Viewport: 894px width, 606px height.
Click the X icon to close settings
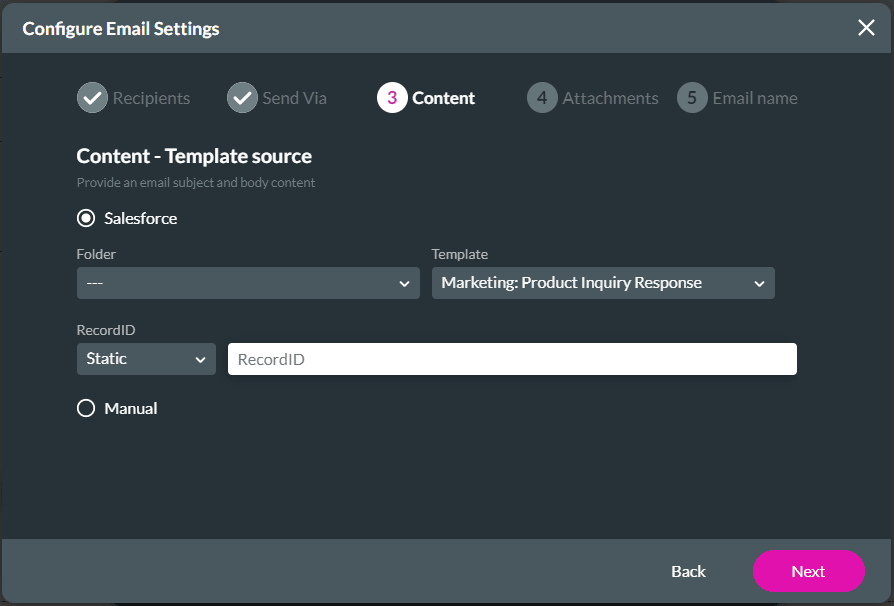point(866,27)
